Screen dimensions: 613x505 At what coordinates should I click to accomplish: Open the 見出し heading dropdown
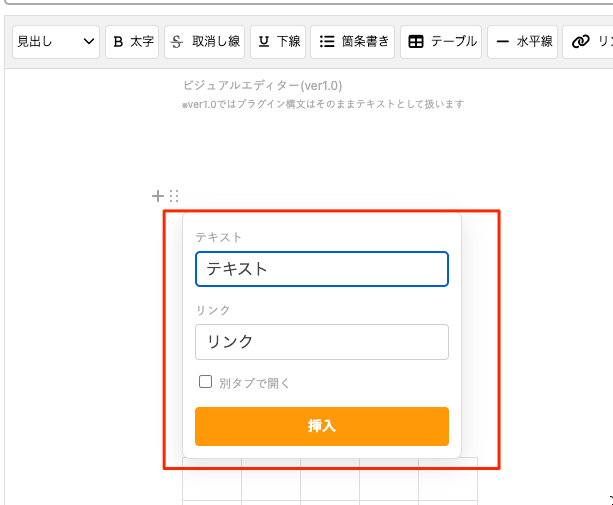(x=56, y=42)
